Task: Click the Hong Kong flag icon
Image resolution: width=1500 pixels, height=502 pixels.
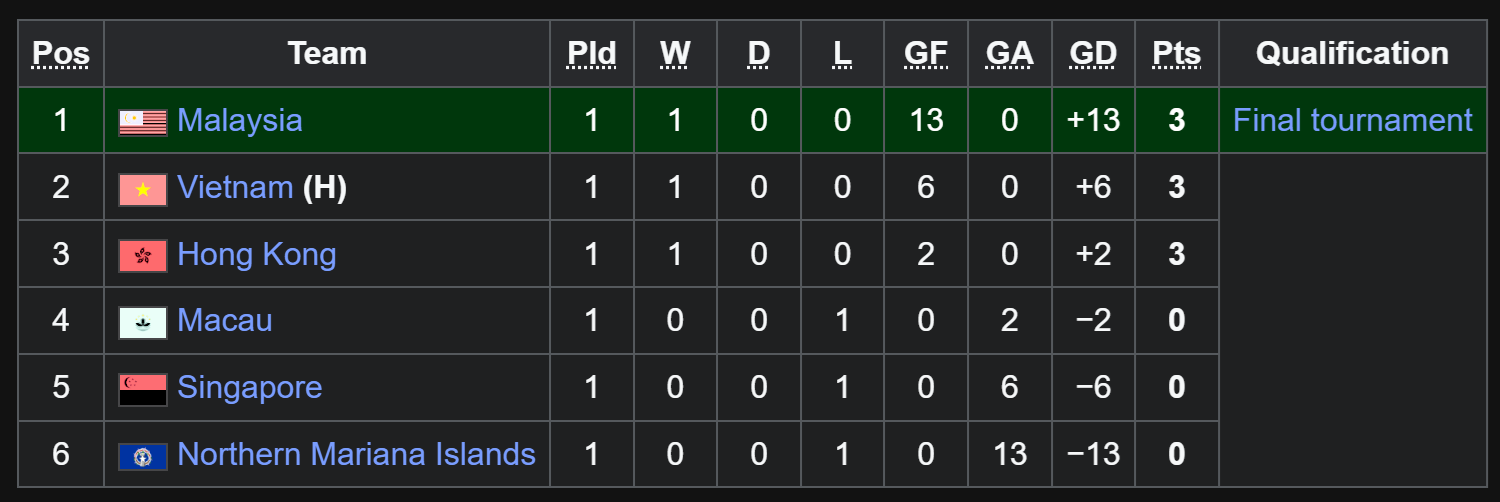Action: point(143,256)
